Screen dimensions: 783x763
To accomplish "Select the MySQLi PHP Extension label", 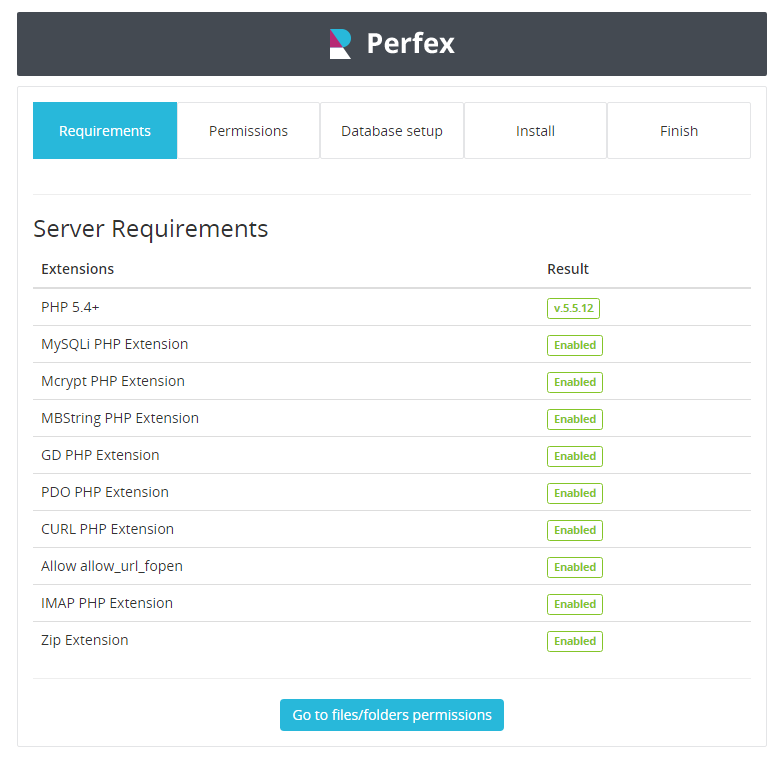I will coord(114,344).
